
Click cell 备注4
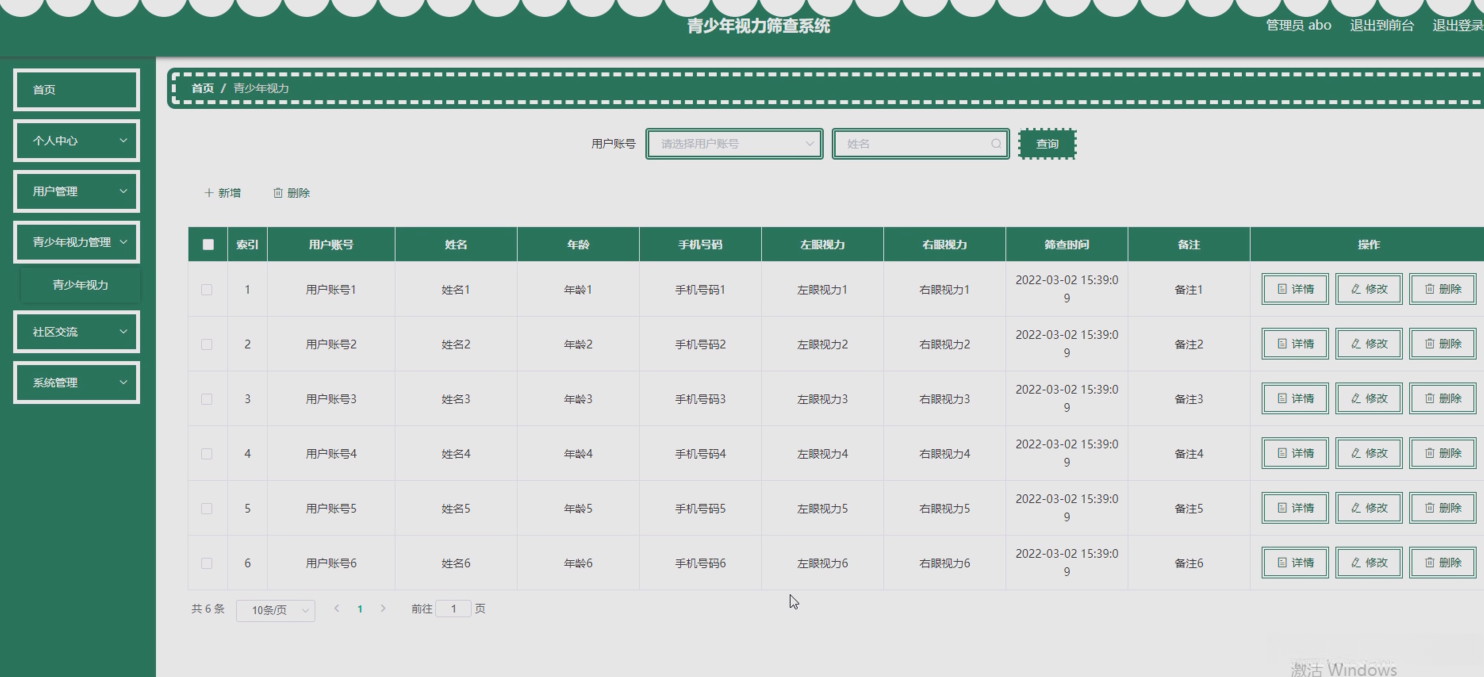pyautogui.click(x=1189, y=454)
